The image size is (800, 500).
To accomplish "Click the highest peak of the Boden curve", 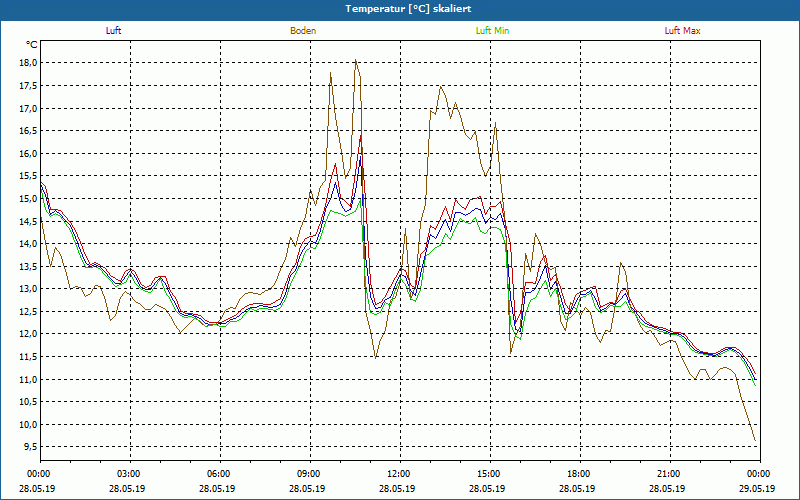I will [355, 61].
